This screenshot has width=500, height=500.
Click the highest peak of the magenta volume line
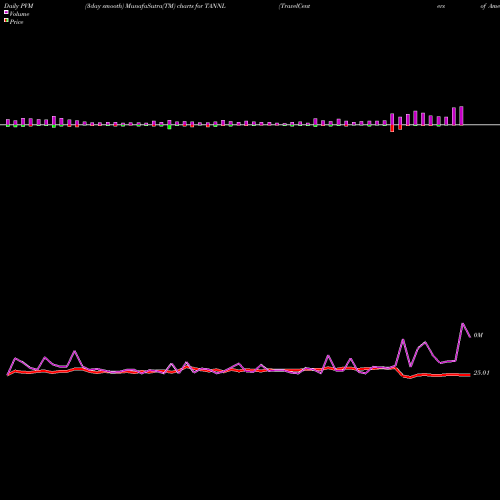463,324
